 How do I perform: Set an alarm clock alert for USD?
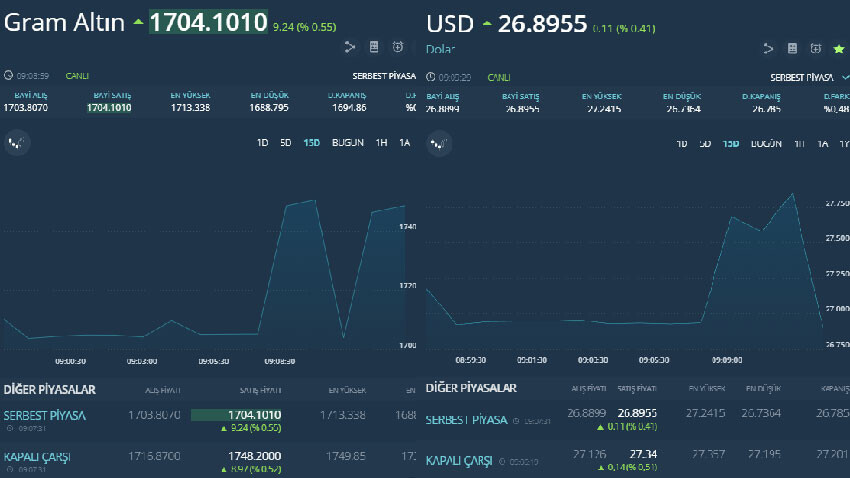tap(816, 48)
